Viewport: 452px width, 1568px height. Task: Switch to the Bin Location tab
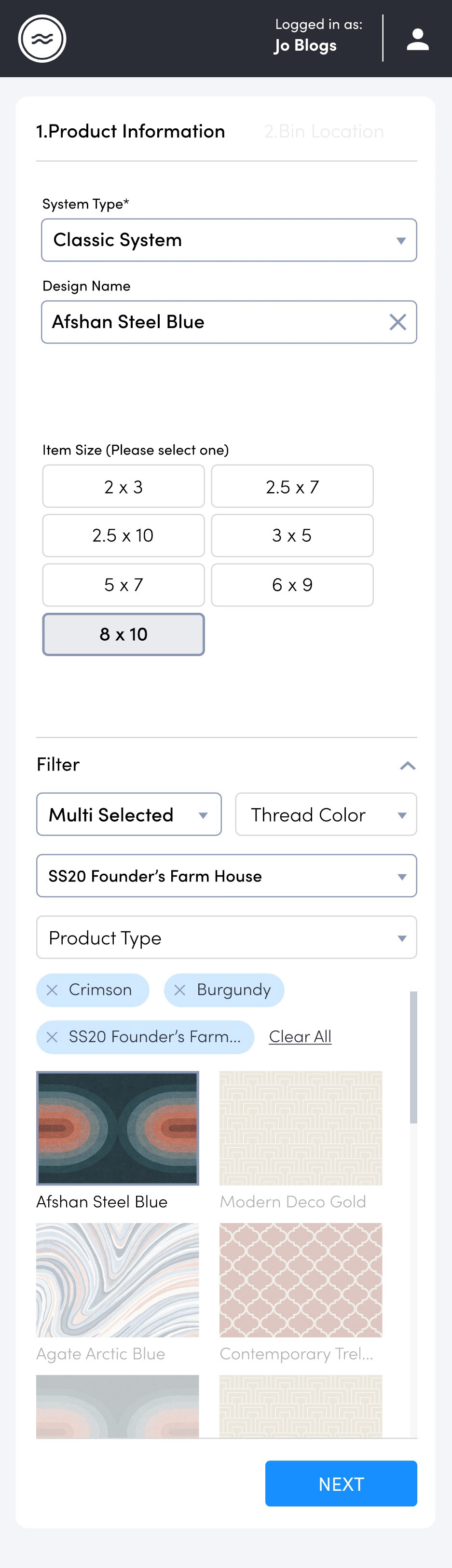coord(324,132)
